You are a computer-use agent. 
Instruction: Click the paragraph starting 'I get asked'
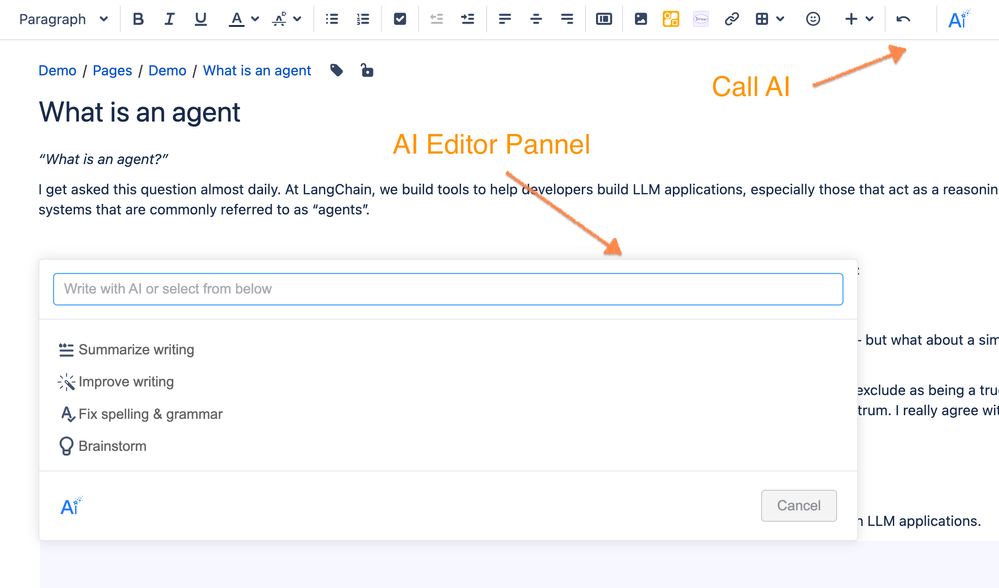coord(519,199)
